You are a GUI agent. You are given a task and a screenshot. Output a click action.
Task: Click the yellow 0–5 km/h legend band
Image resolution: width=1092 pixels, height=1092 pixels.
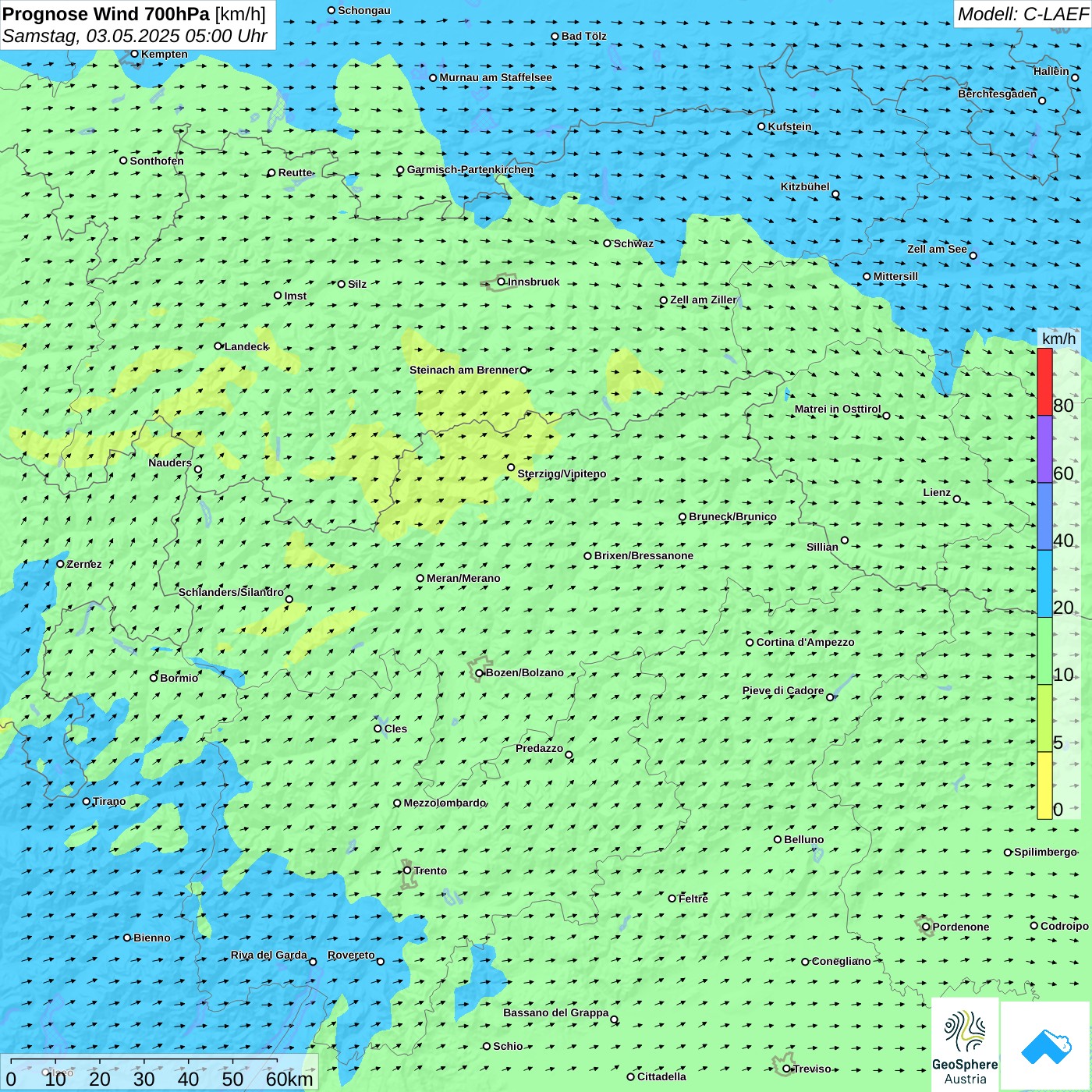pos(1044,785)
